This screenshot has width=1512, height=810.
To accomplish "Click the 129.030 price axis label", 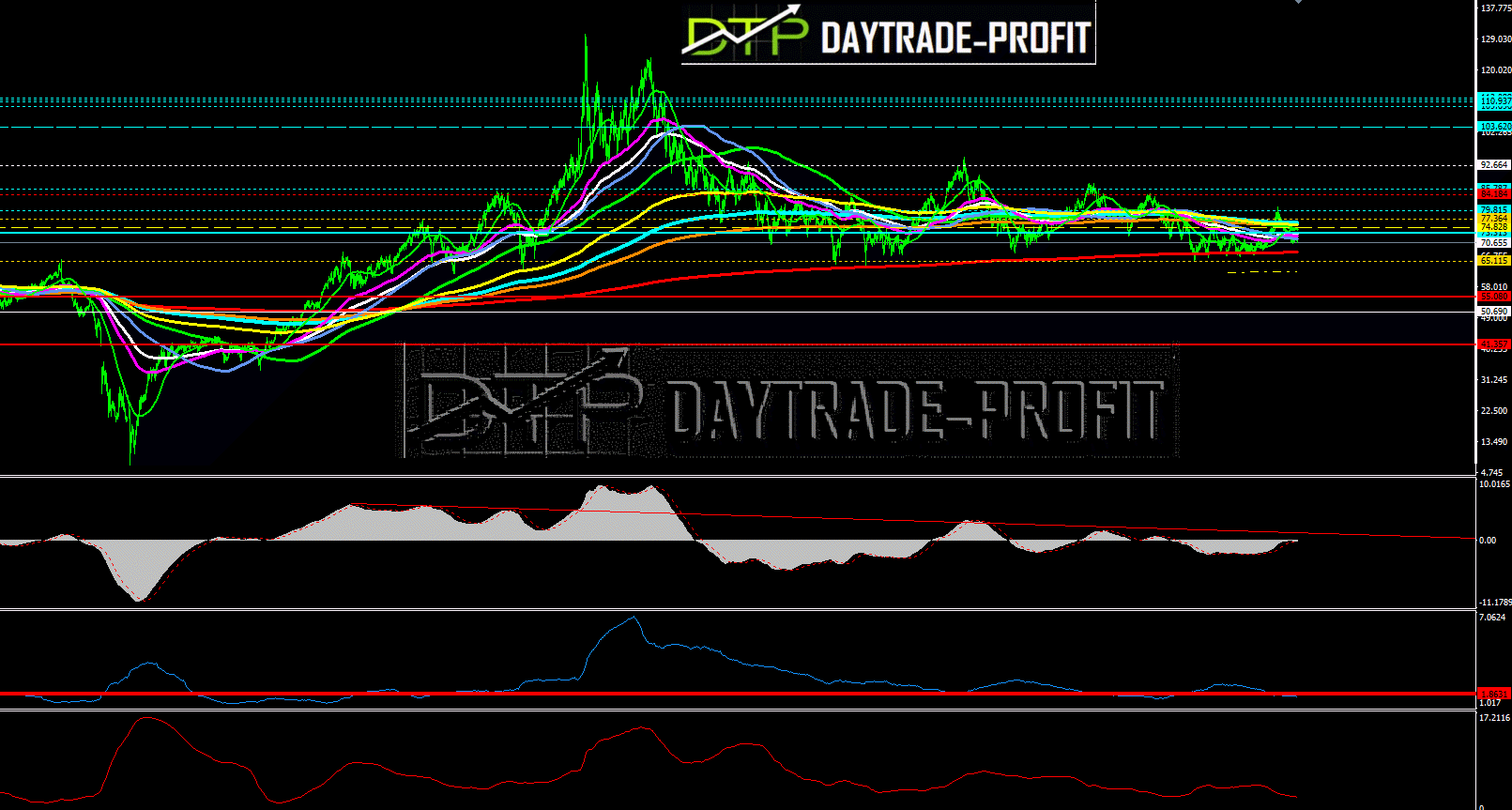I will pyautogui.click(x=1495, y=39).
